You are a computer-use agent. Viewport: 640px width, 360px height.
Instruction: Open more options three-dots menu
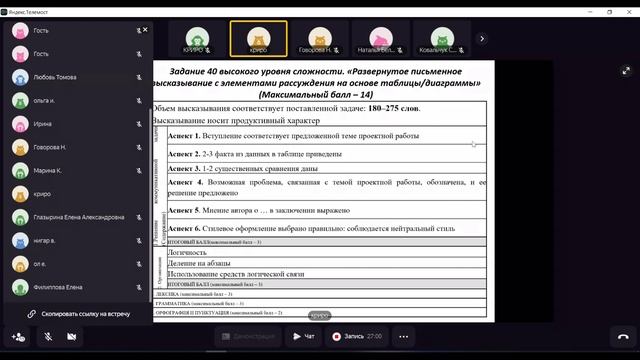[404, 337]
